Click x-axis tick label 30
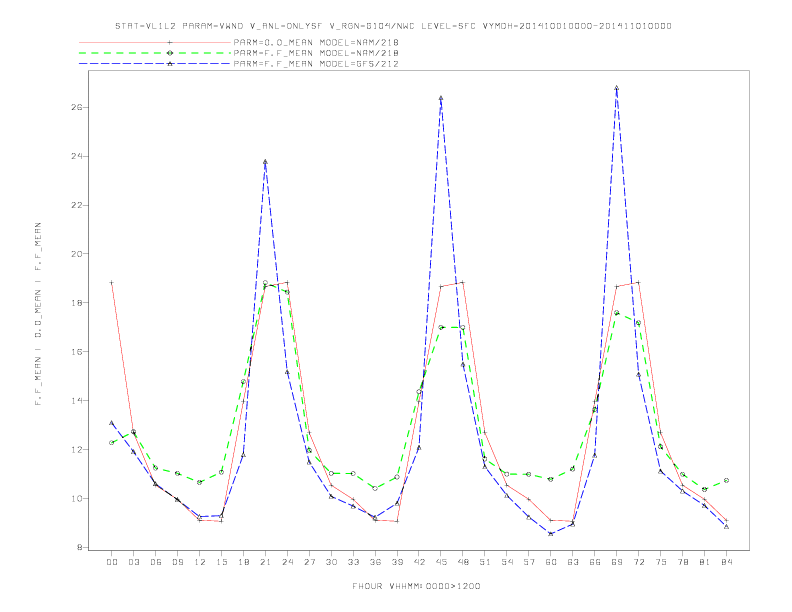Image resolution: width=792 pixels, height=612 pixels. 331,562
